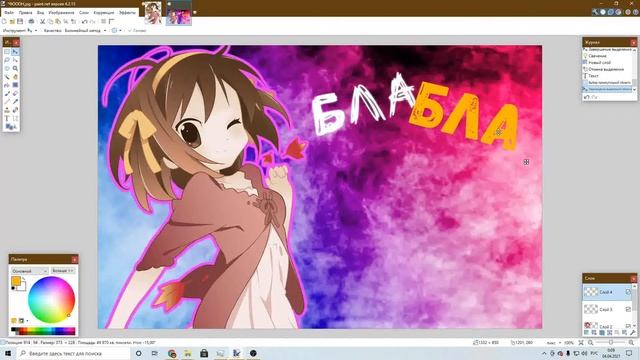Image resolution: width=640 pixels, height=360 pixels.
Task: Open the Правка menu
Action: [x=25, y=13]
